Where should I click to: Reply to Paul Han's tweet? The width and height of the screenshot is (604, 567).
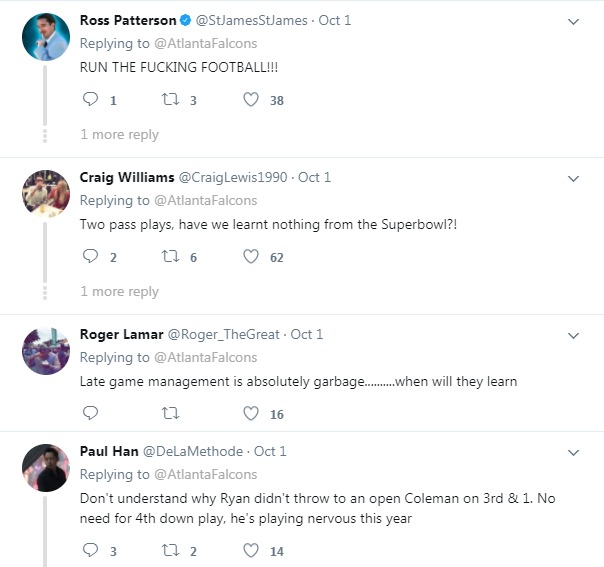point(90,550)
